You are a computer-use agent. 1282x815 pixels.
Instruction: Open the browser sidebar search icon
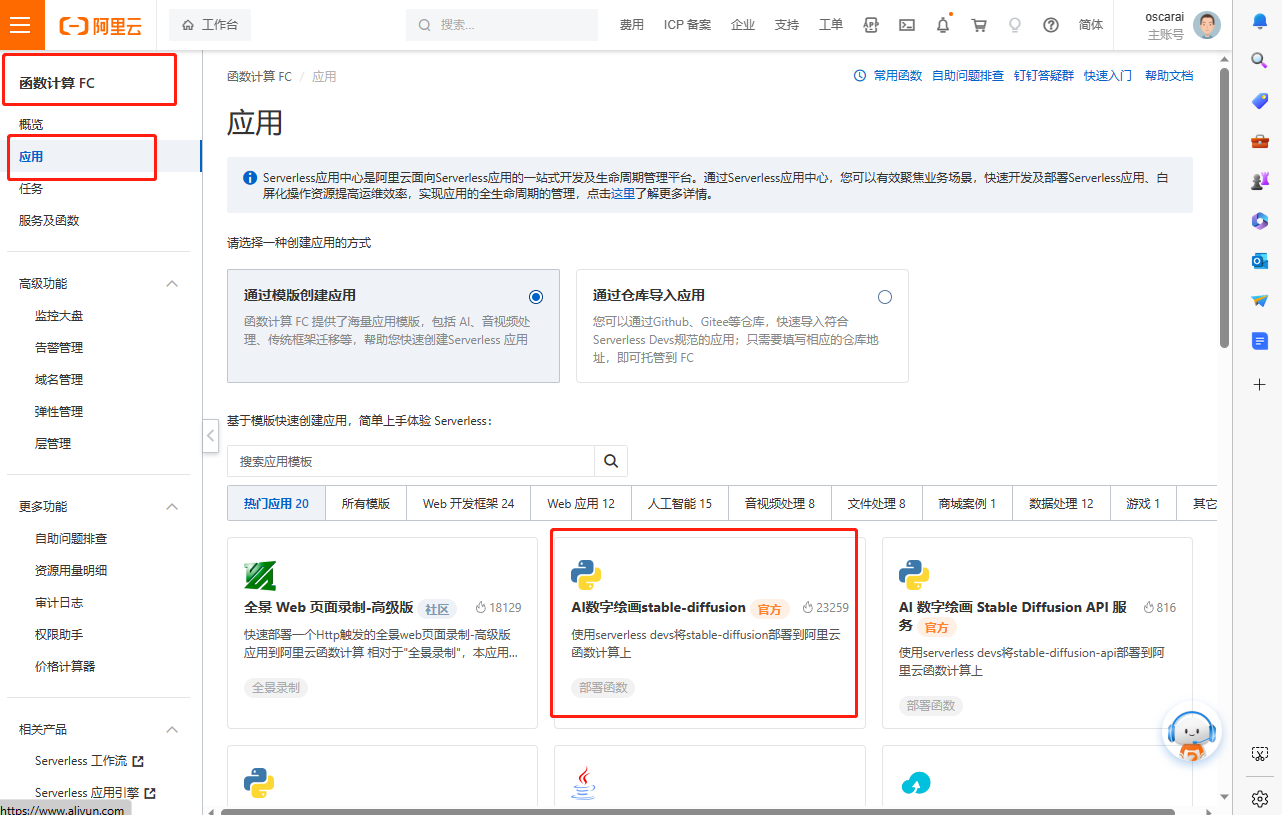tap(1260, 60)
